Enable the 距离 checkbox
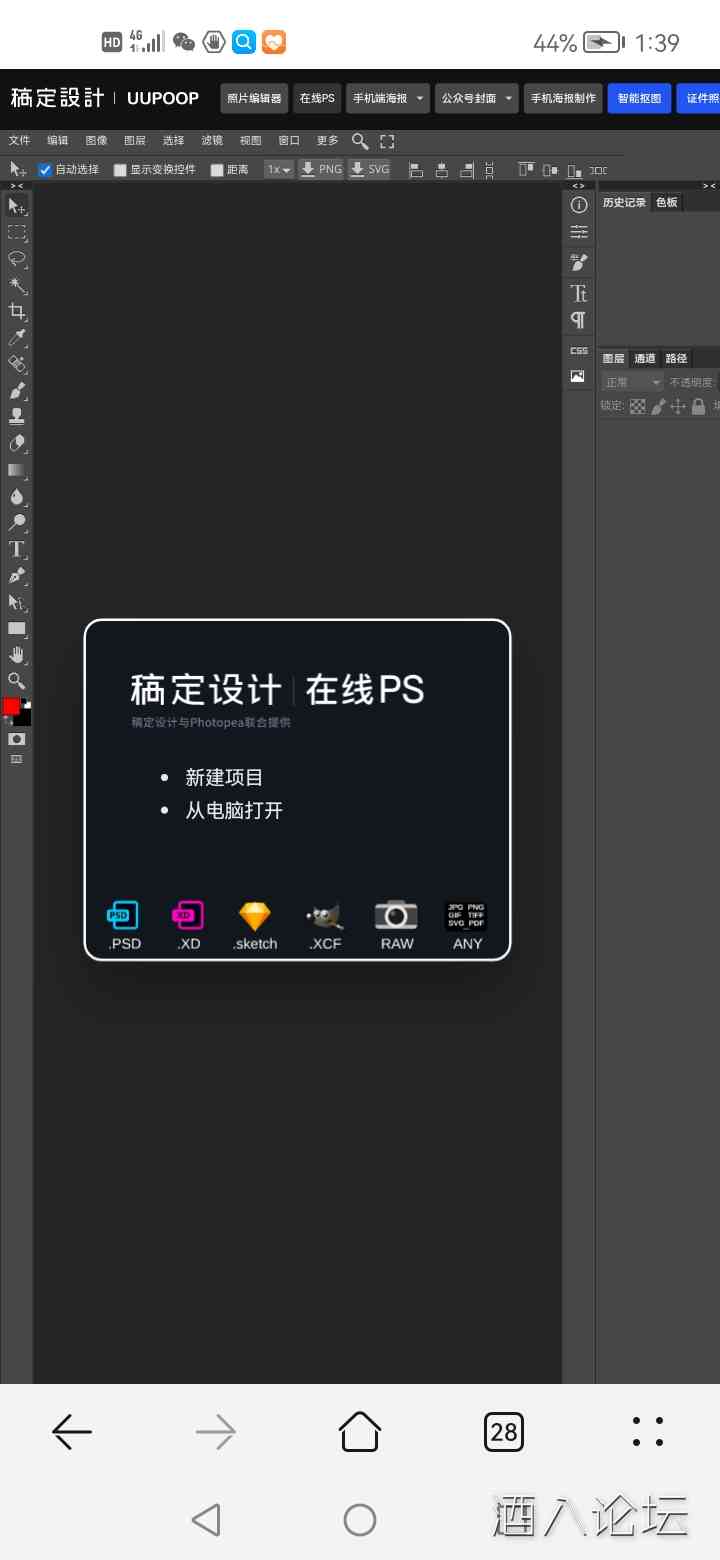 pos(217,170)
